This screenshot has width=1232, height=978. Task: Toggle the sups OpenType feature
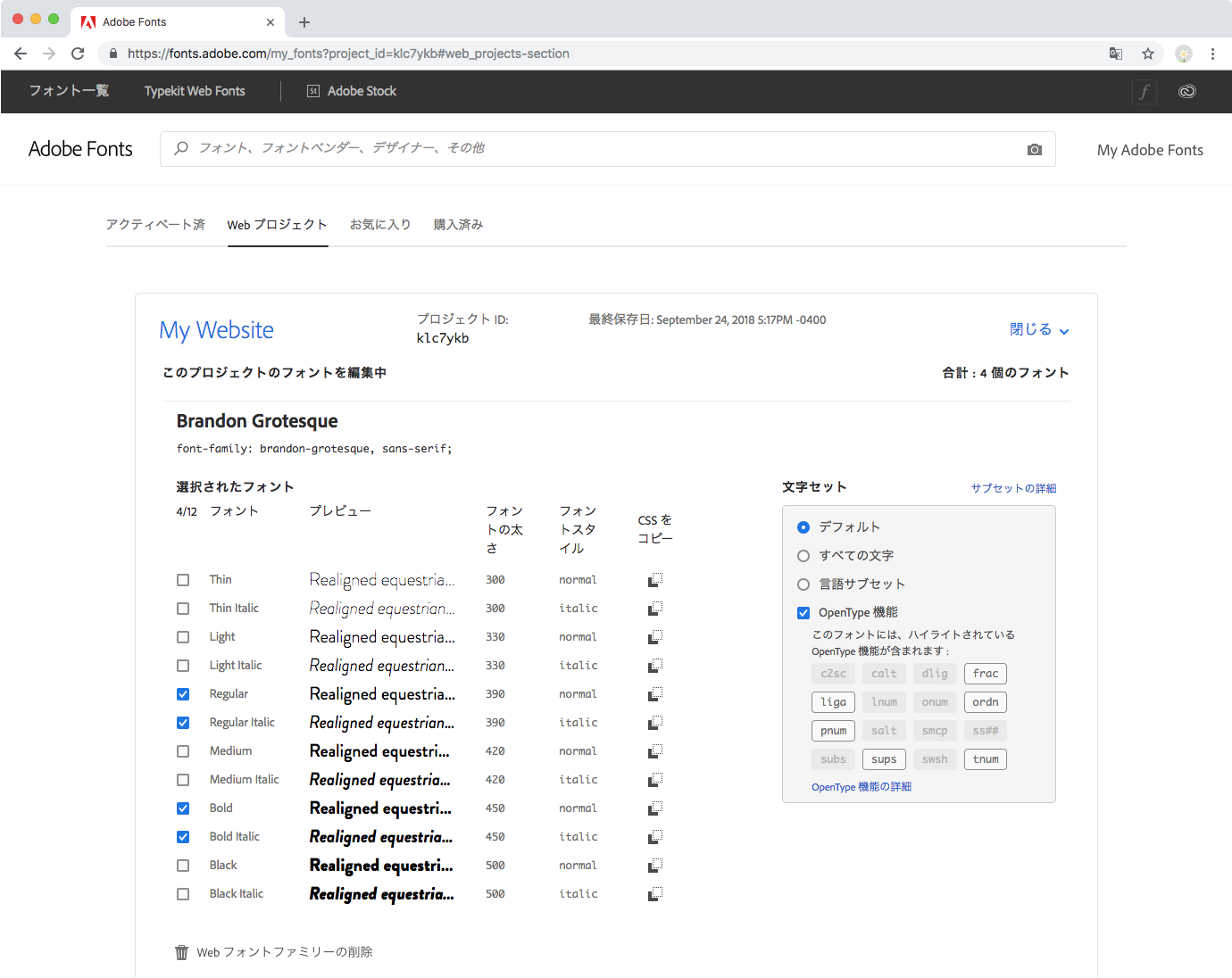tap(885, 759)
